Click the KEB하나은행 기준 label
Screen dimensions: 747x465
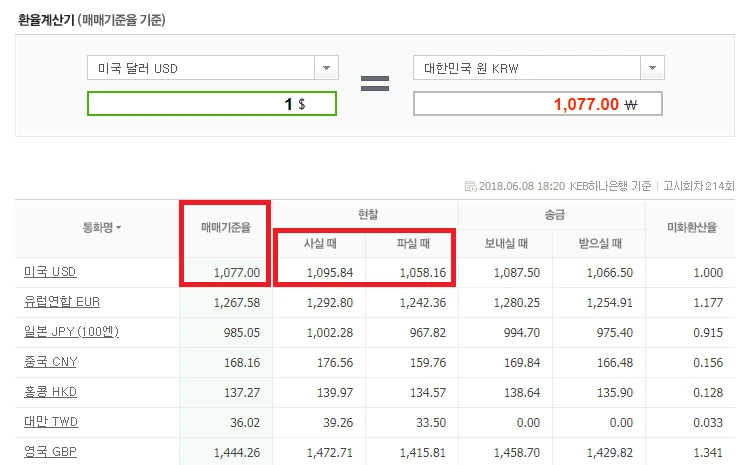(x=610, y=186)
